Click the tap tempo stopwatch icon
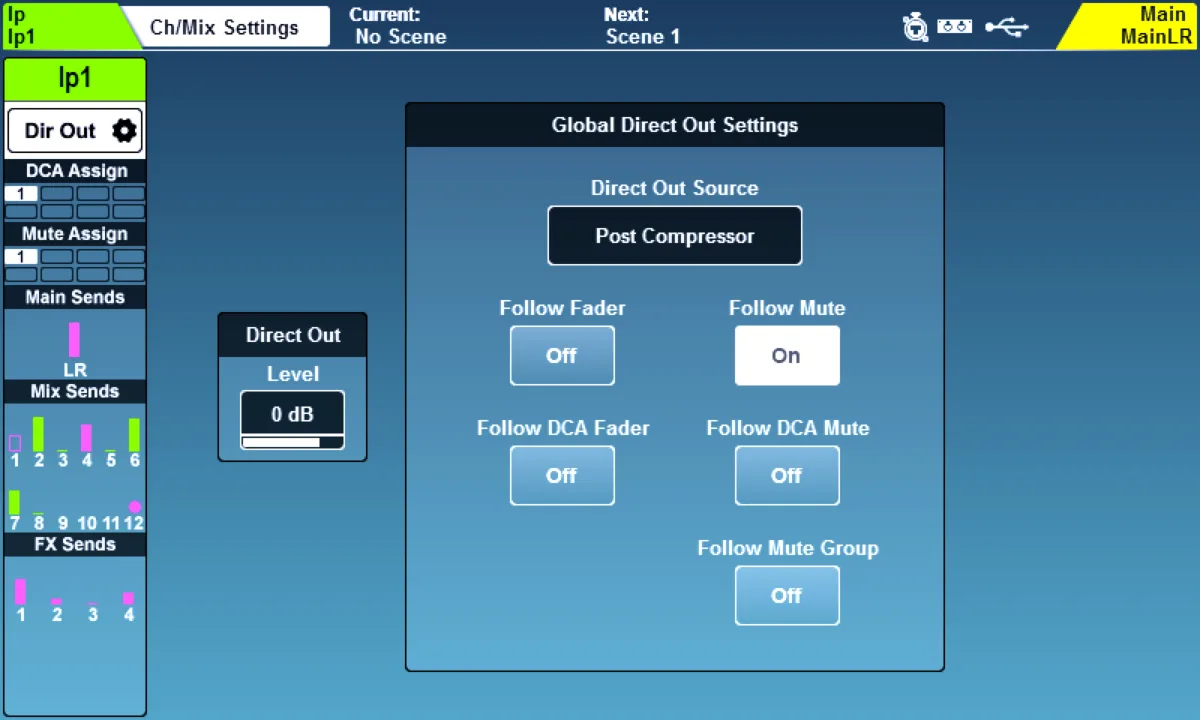This screenshot has height=720, width=1200. pyautogui.click(x=915, y=27)
